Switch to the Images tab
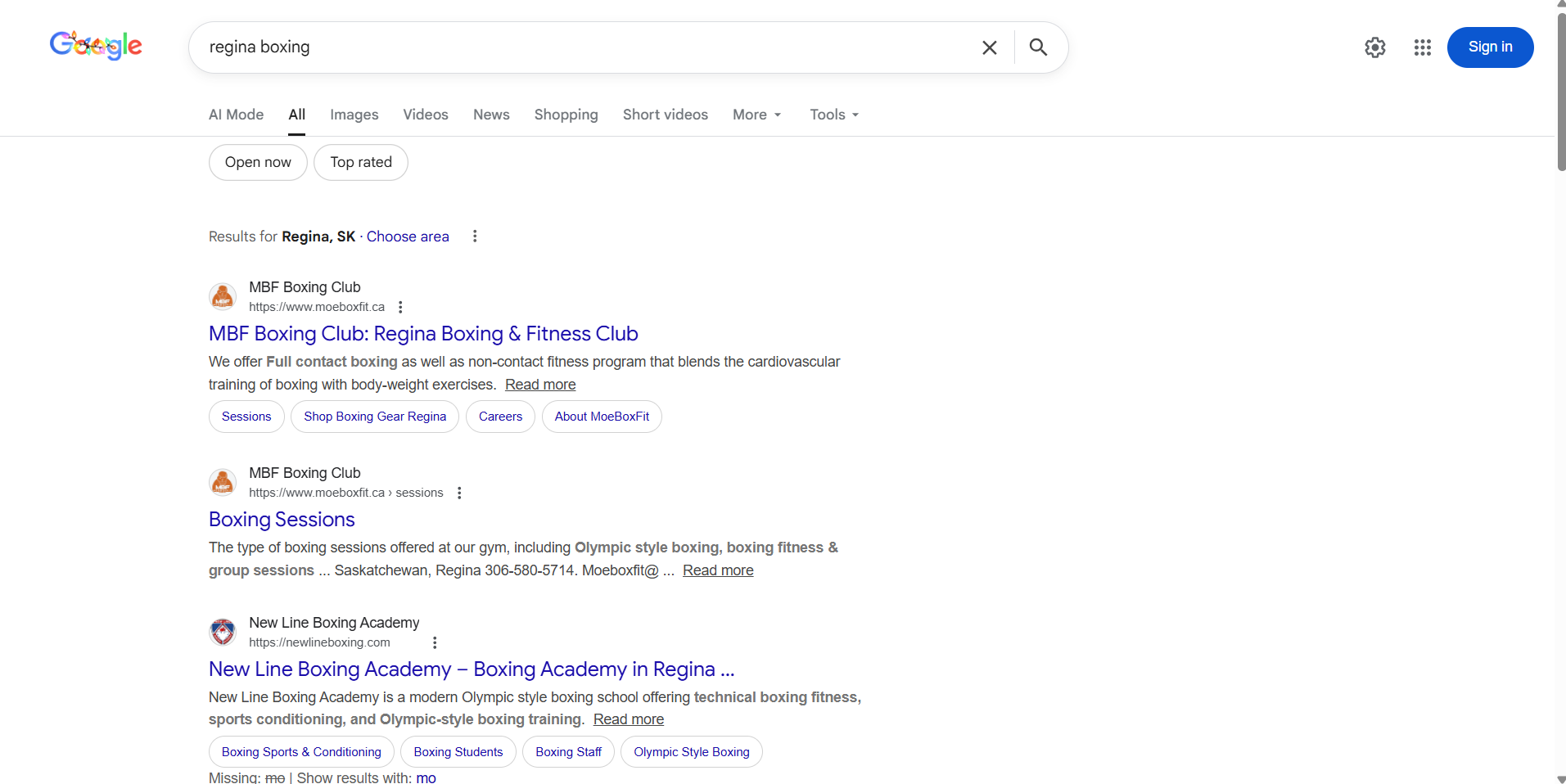Image resolution: width=1566 pixels, height=784 pixels. 354,115
